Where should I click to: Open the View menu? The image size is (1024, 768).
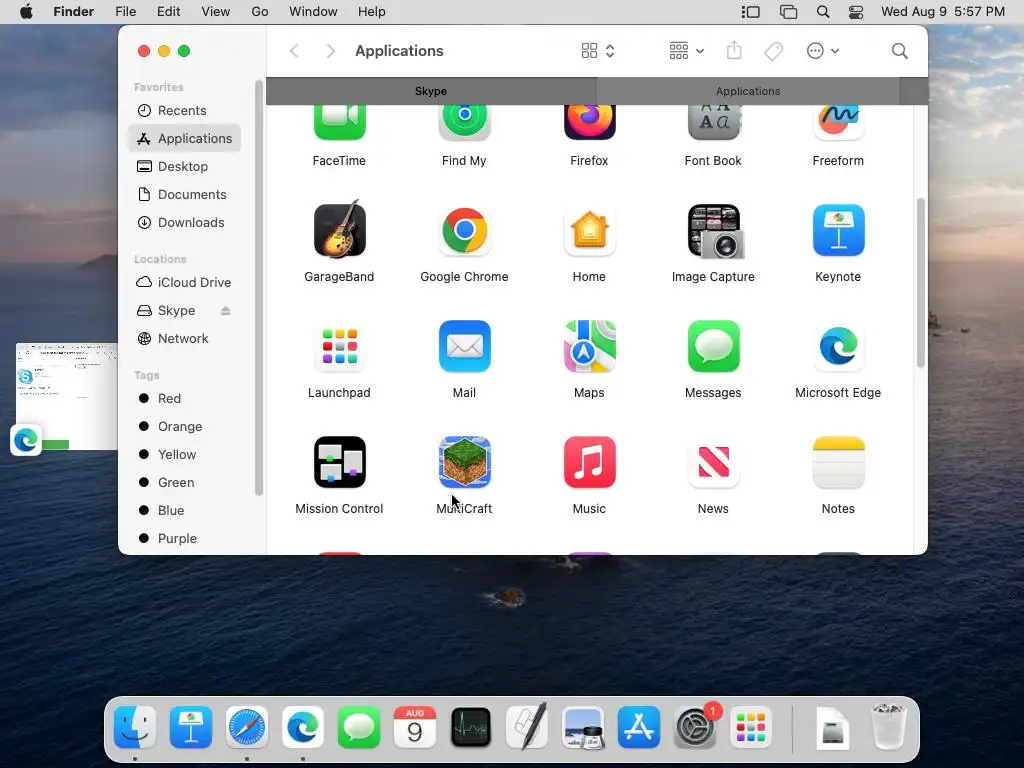tap(216, 12)
